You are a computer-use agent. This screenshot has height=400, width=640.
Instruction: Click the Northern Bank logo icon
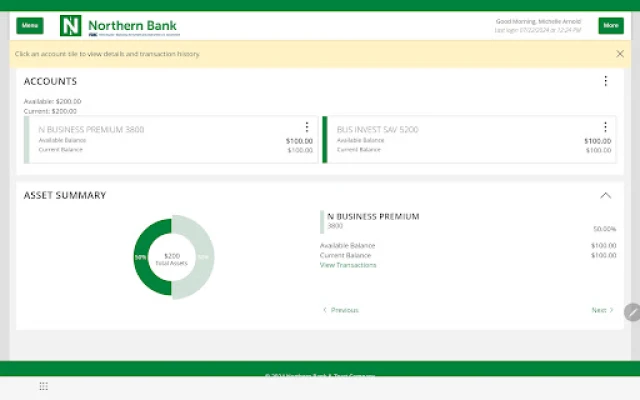point(71,25)
